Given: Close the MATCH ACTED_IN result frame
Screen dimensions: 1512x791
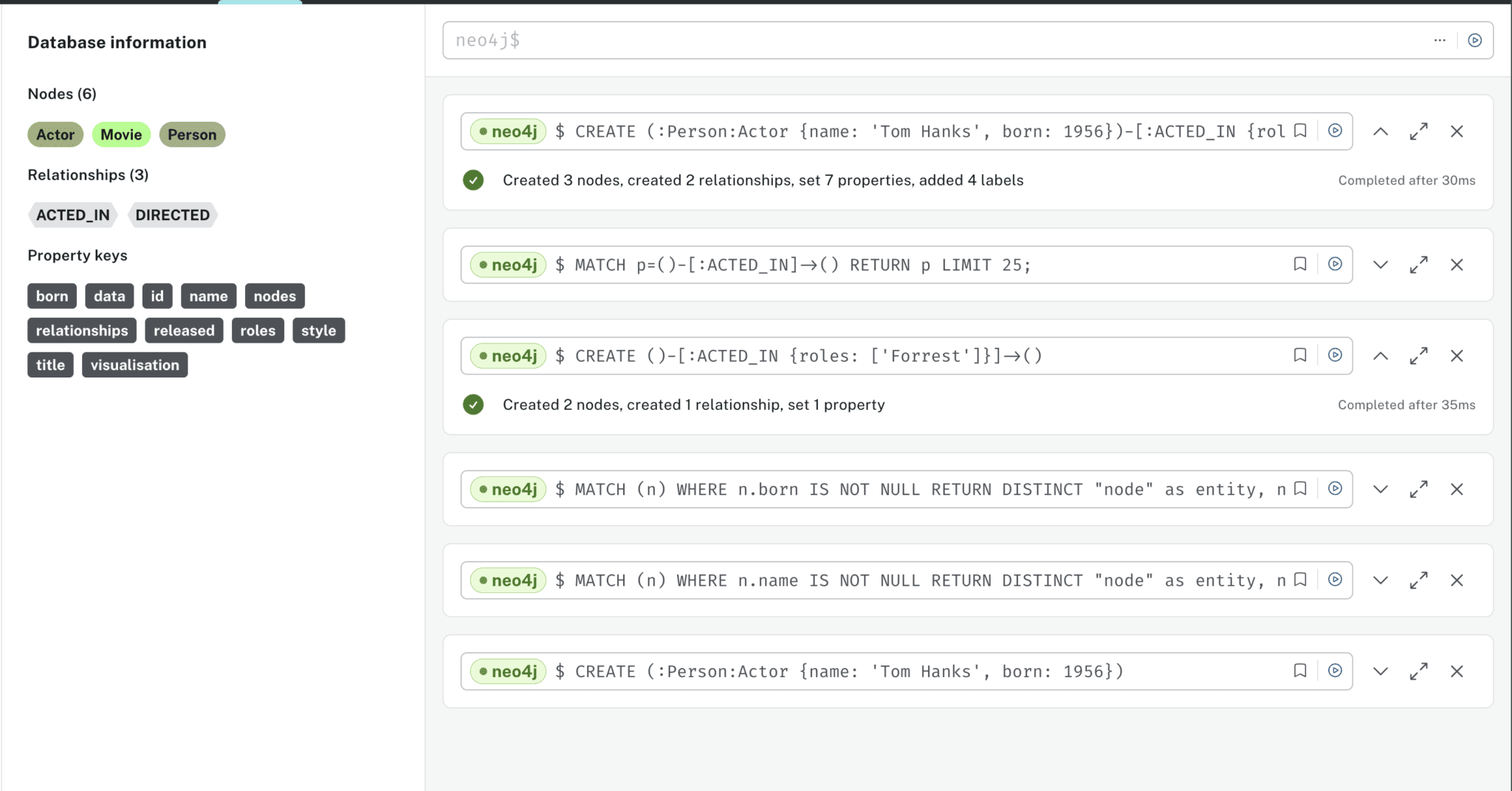Looking at the screenshot, I should (x=1457, y=264).
